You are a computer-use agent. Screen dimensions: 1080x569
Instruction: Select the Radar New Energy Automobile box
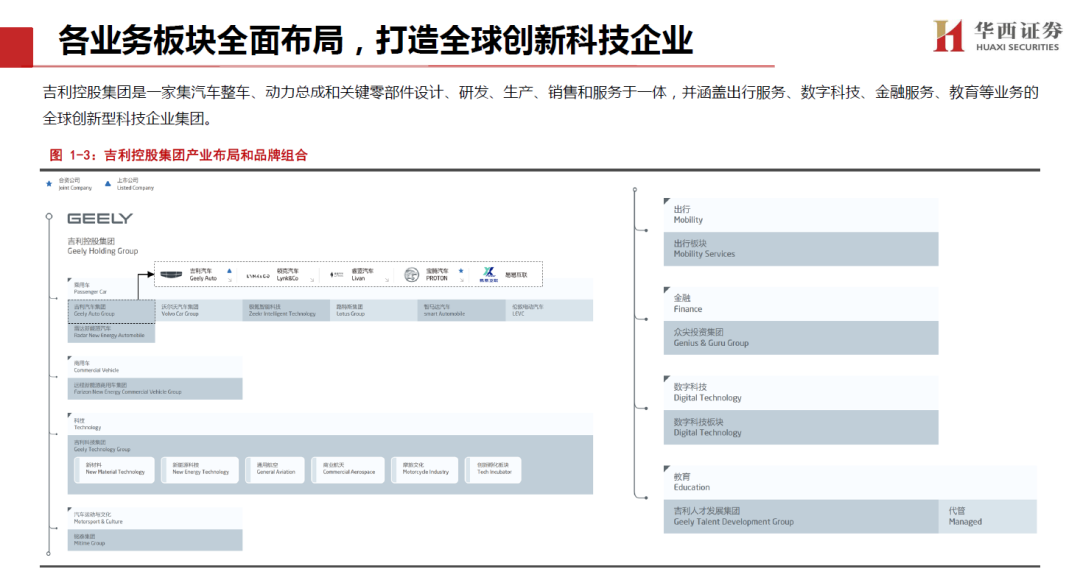pos(112,332)
